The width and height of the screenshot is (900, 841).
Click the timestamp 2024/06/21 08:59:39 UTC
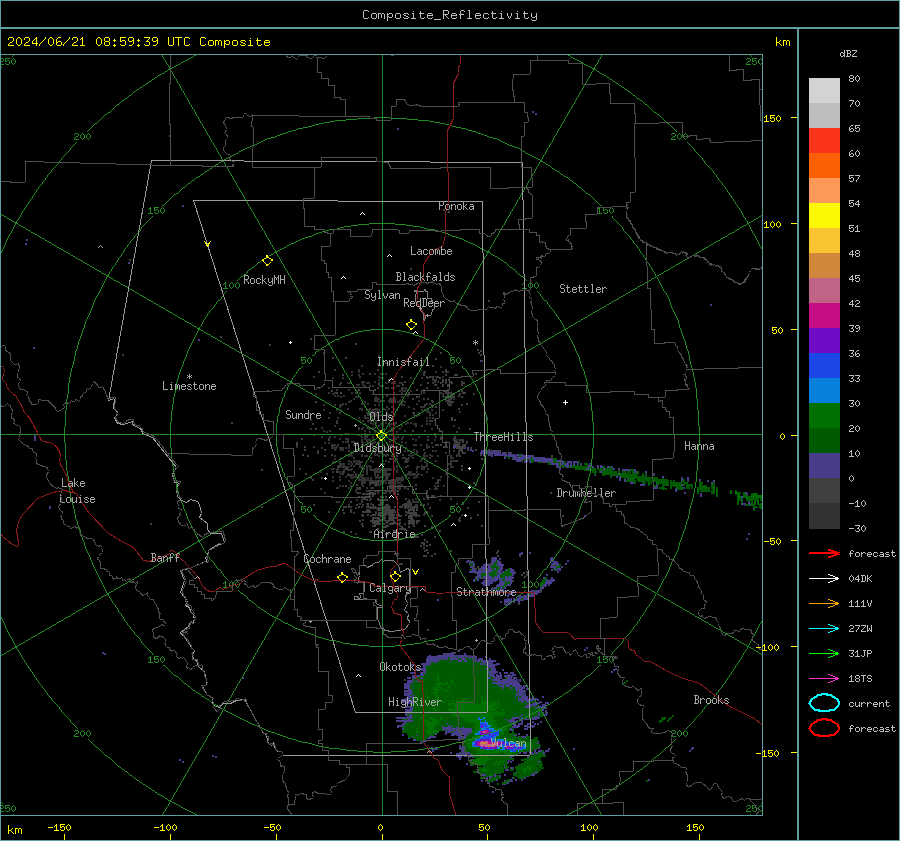pos(99,42)
